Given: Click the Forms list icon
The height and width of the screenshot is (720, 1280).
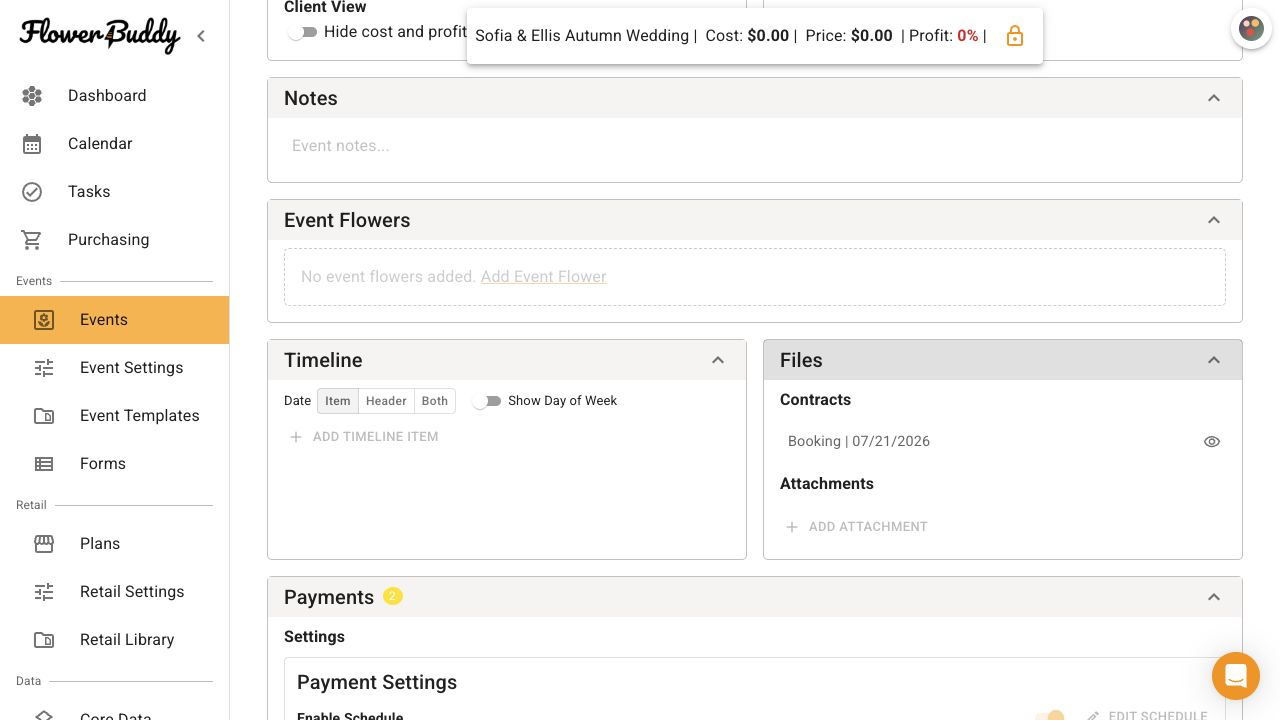Looking at the screenshot, I should pos(44,464).
